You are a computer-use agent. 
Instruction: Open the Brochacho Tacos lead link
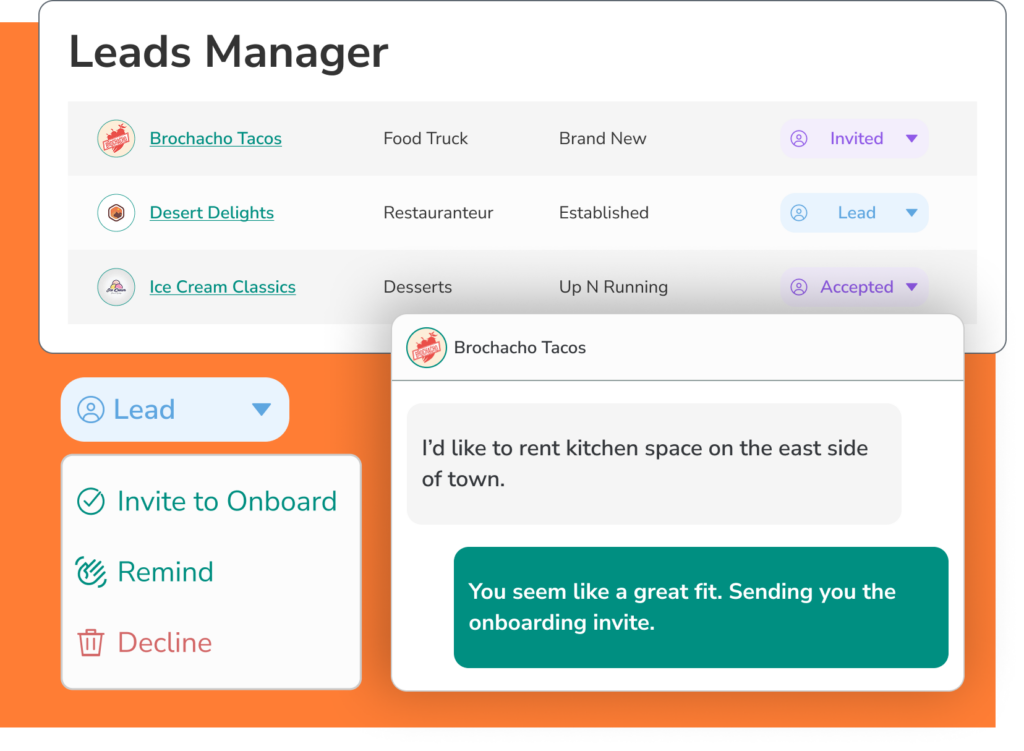(216, 138)
